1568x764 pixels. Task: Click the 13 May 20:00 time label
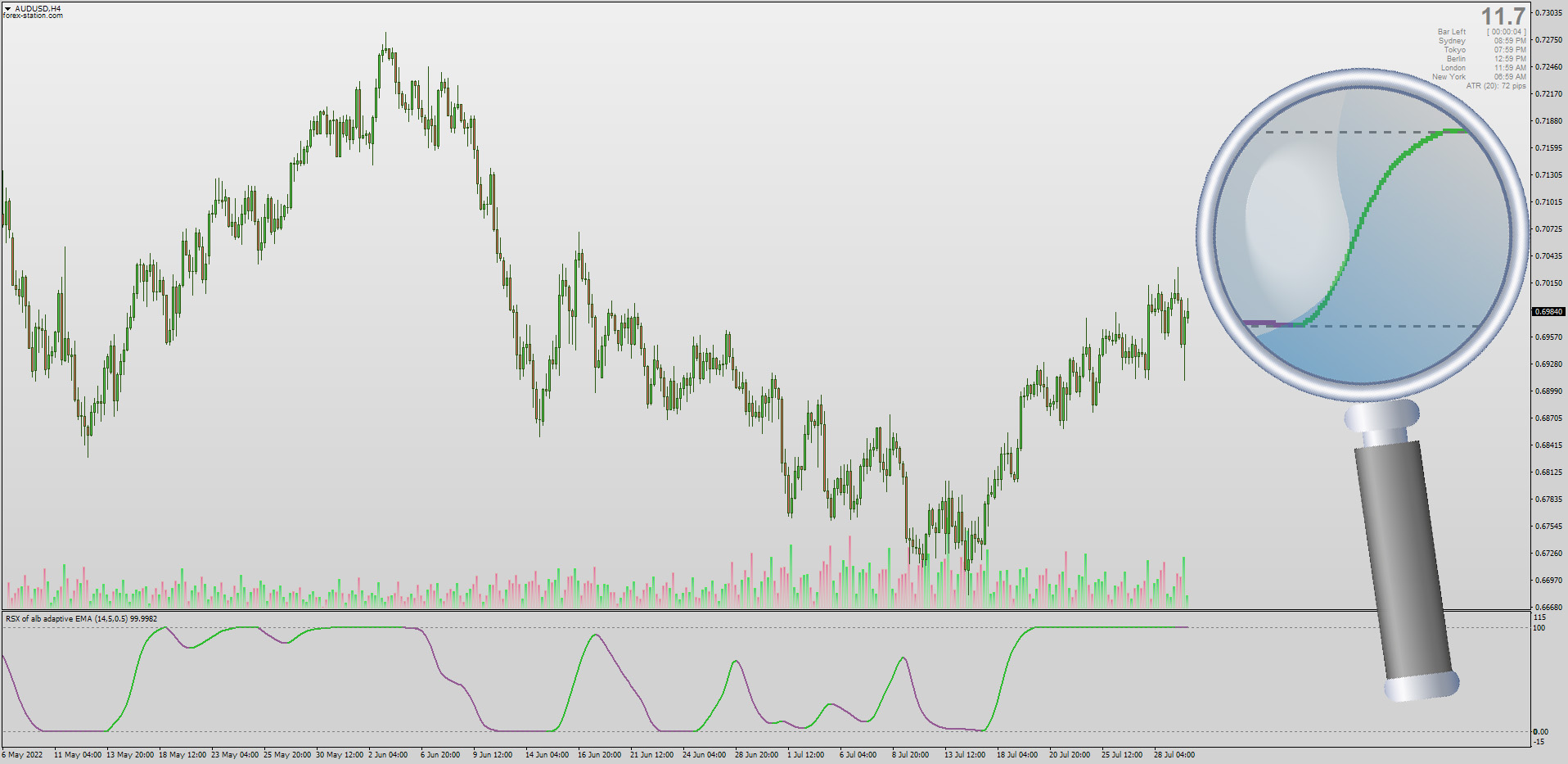click(x=130, y=755)
